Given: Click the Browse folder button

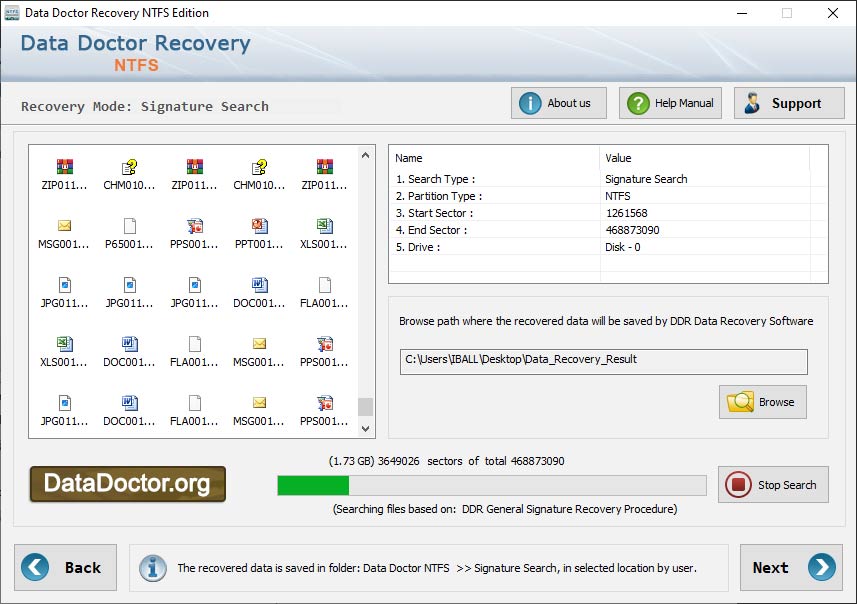Looking at the screenshot, I should (762, 402).
